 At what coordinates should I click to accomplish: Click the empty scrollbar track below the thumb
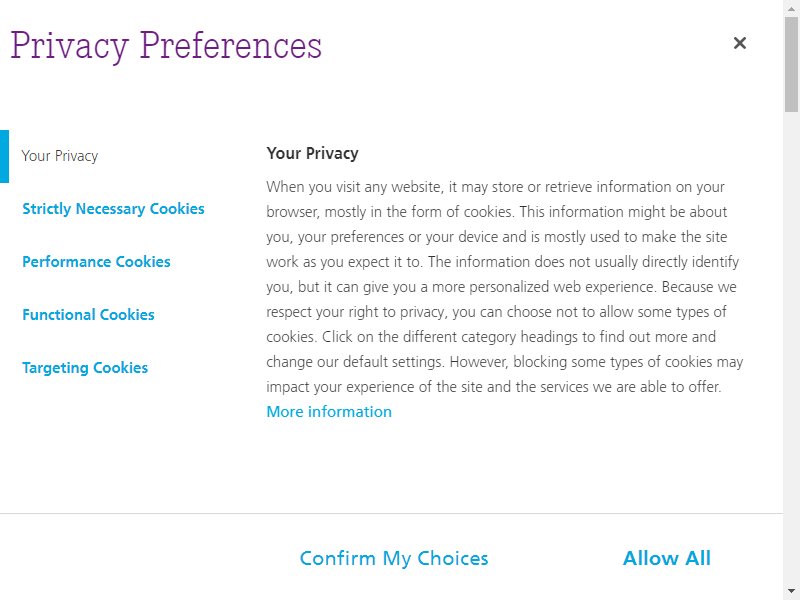(x=791, y=347)
